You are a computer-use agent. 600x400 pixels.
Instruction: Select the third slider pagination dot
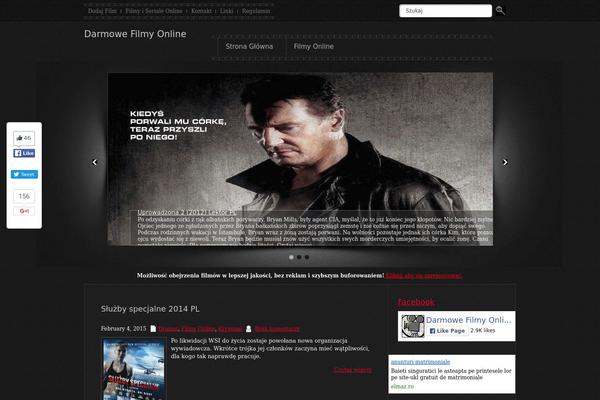(x=307, y=257)
